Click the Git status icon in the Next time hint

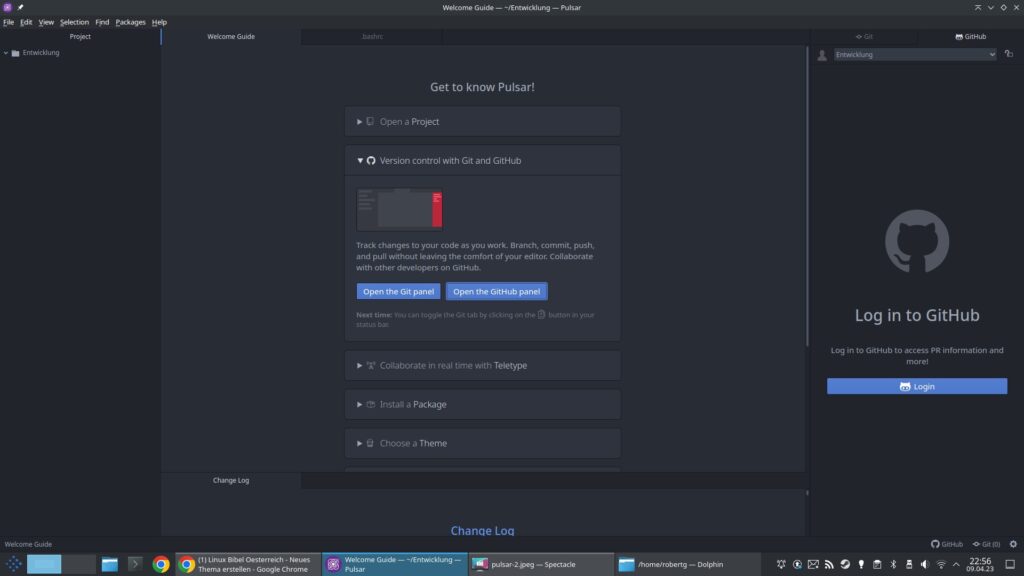(x=541, y=314)
